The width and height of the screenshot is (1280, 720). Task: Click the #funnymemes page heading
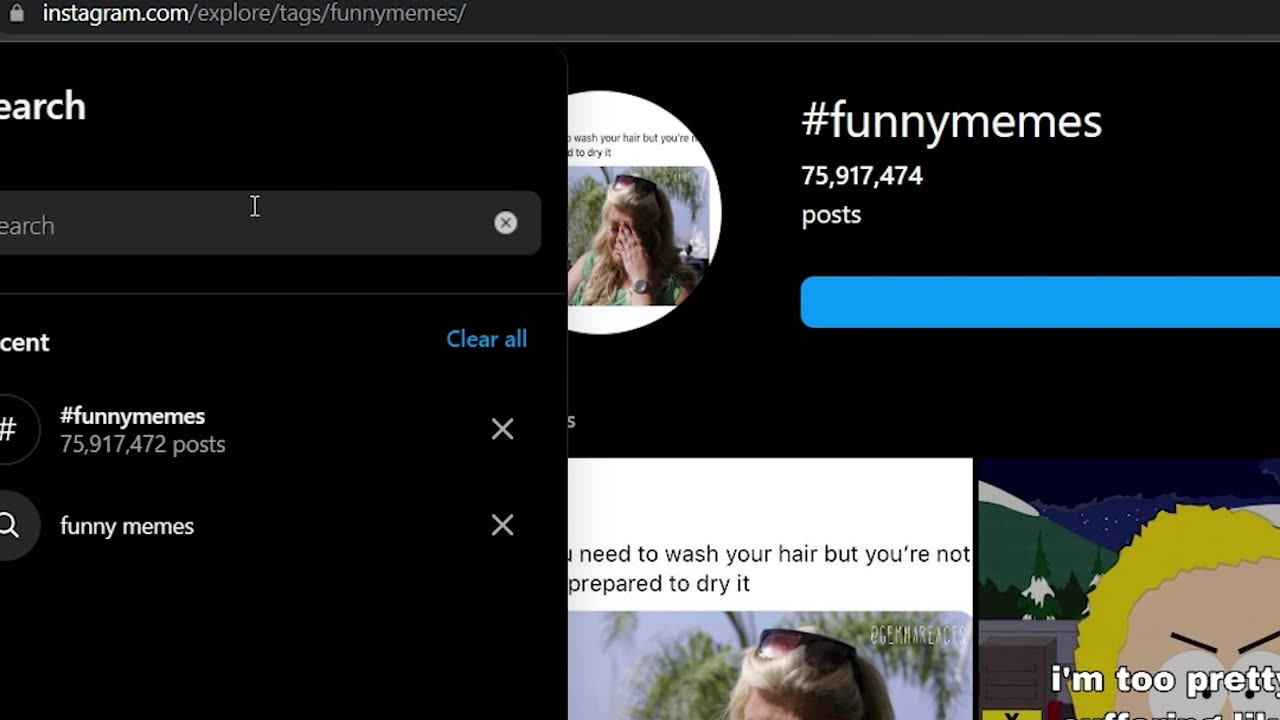tap(951, 121)
